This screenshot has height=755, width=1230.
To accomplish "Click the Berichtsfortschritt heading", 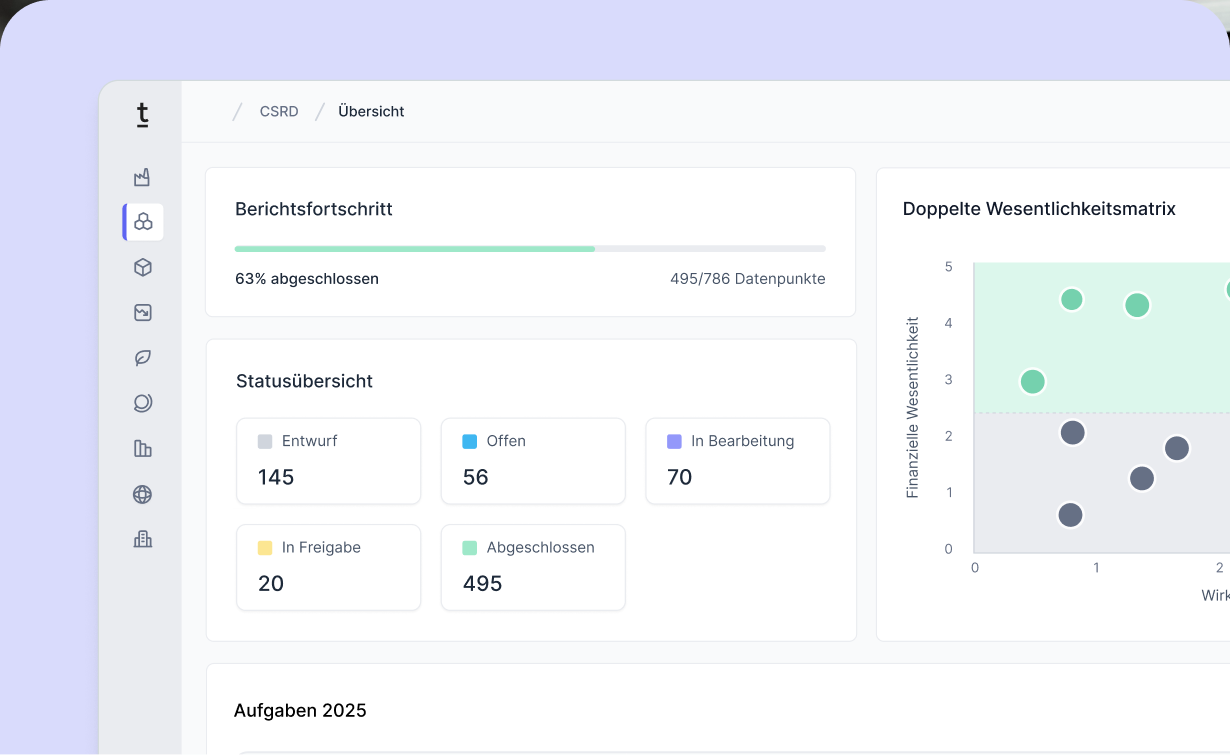I will [314, 209].
